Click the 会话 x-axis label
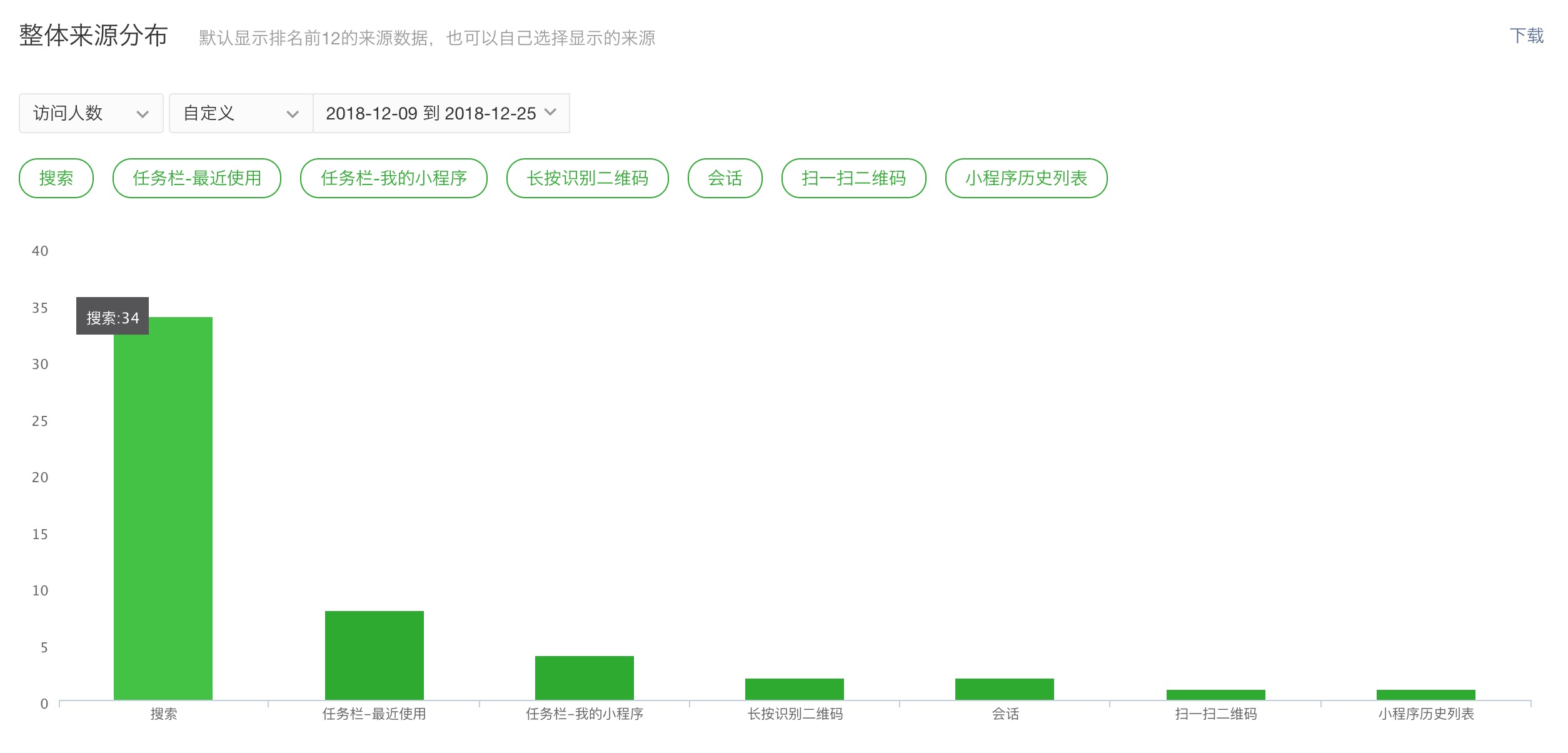The height and width of the screenshot is (753, 1568). point(1005,714)
